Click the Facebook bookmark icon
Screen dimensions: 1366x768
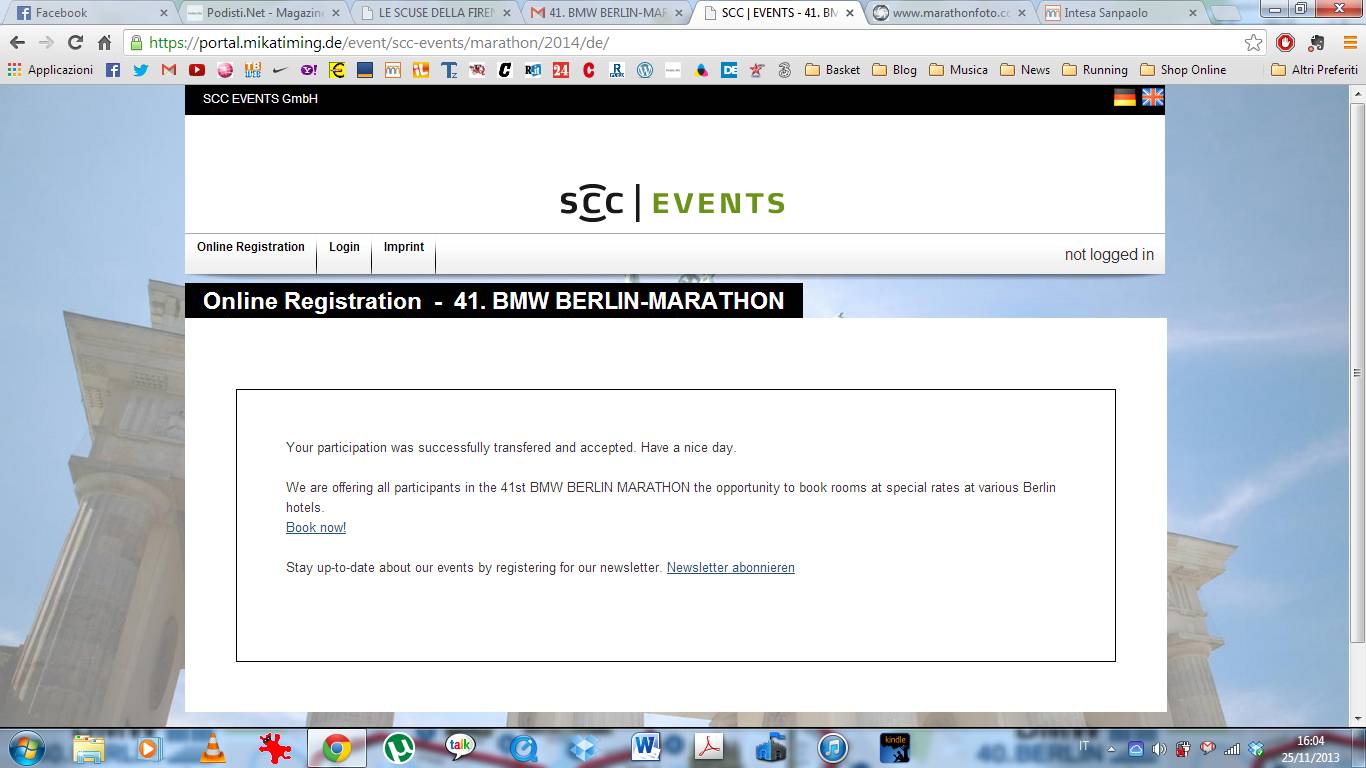(x=113, y=70)
